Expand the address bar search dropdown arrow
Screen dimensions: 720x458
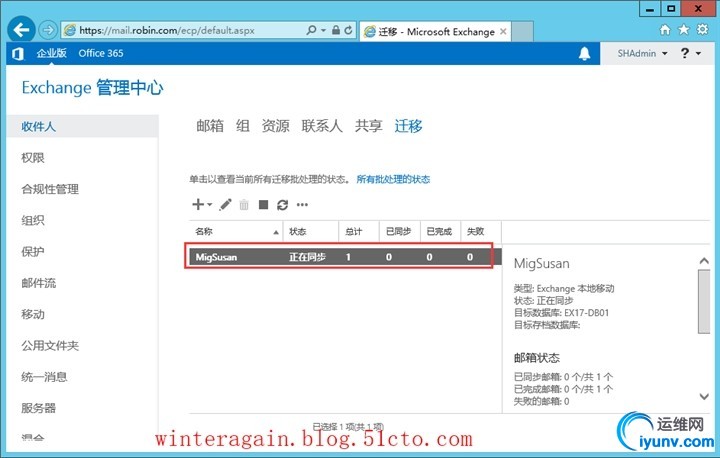coord(323,30)
